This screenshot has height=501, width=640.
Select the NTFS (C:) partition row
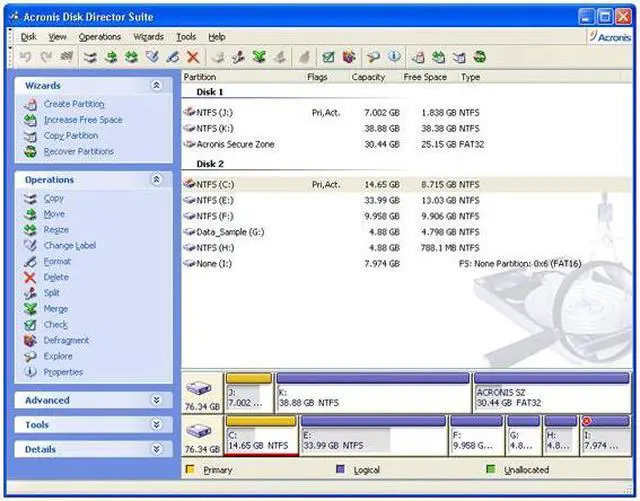pos(407,185)
